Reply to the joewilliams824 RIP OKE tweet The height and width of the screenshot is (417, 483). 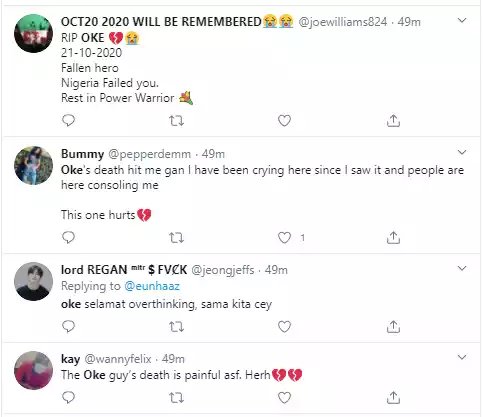[x=68, y=120]
